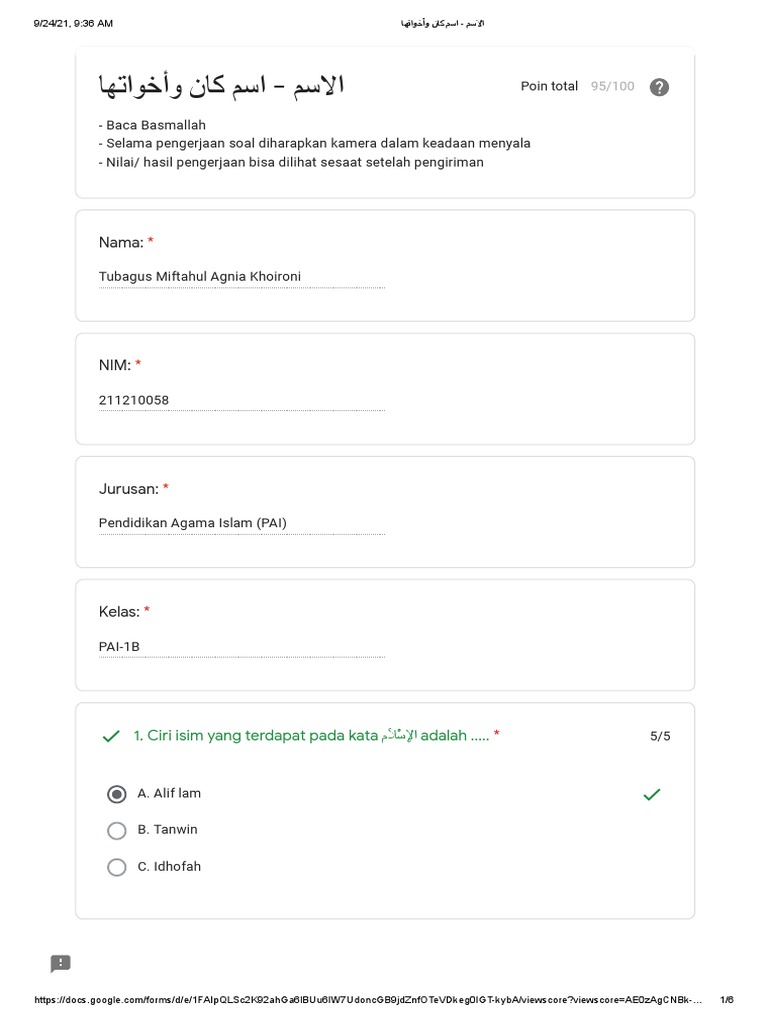Click the question 1 text about ciri isim
768x1024 pixels.
pyautogui.click(x=316, y=736)
